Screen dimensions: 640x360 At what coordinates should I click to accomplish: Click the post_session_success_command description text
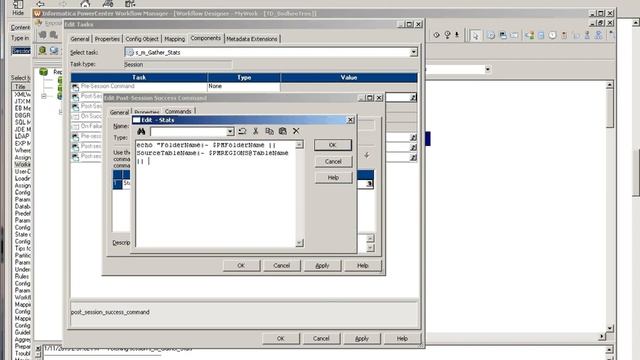tap(110, 312)
